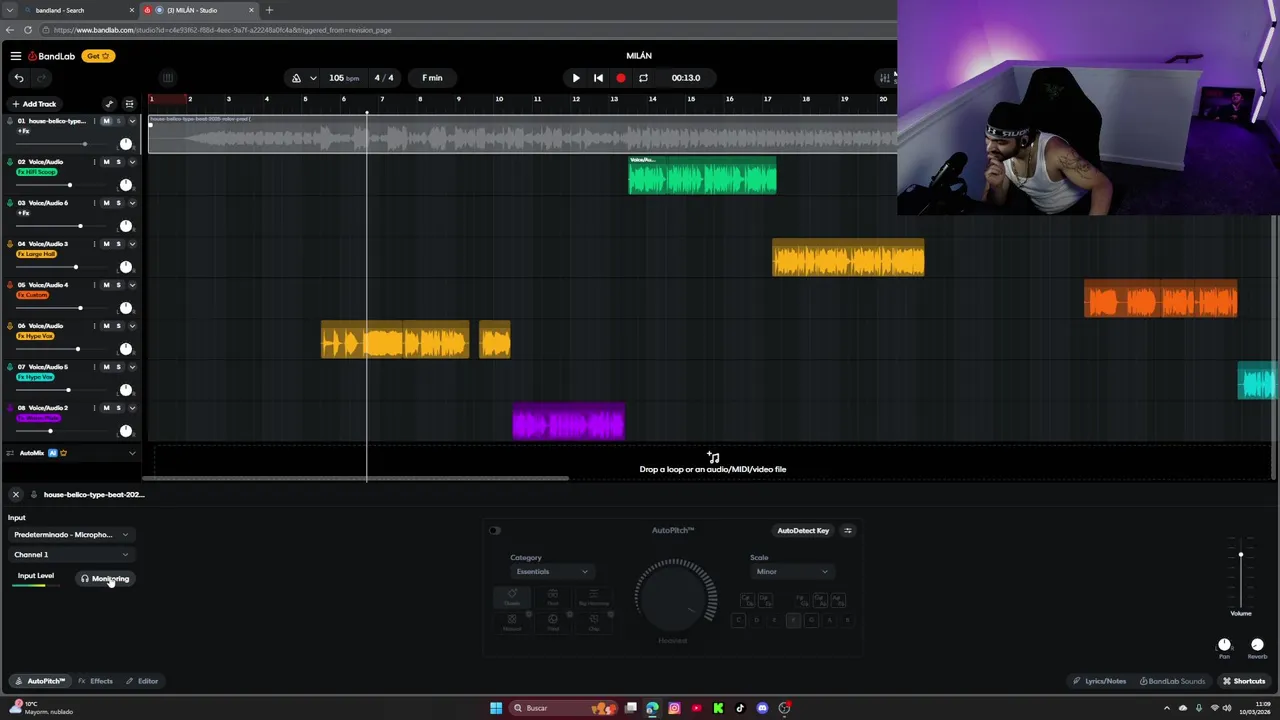Click the Redo arrow button
This screenshot has height=720, width=1280.
tap(41, 78)
